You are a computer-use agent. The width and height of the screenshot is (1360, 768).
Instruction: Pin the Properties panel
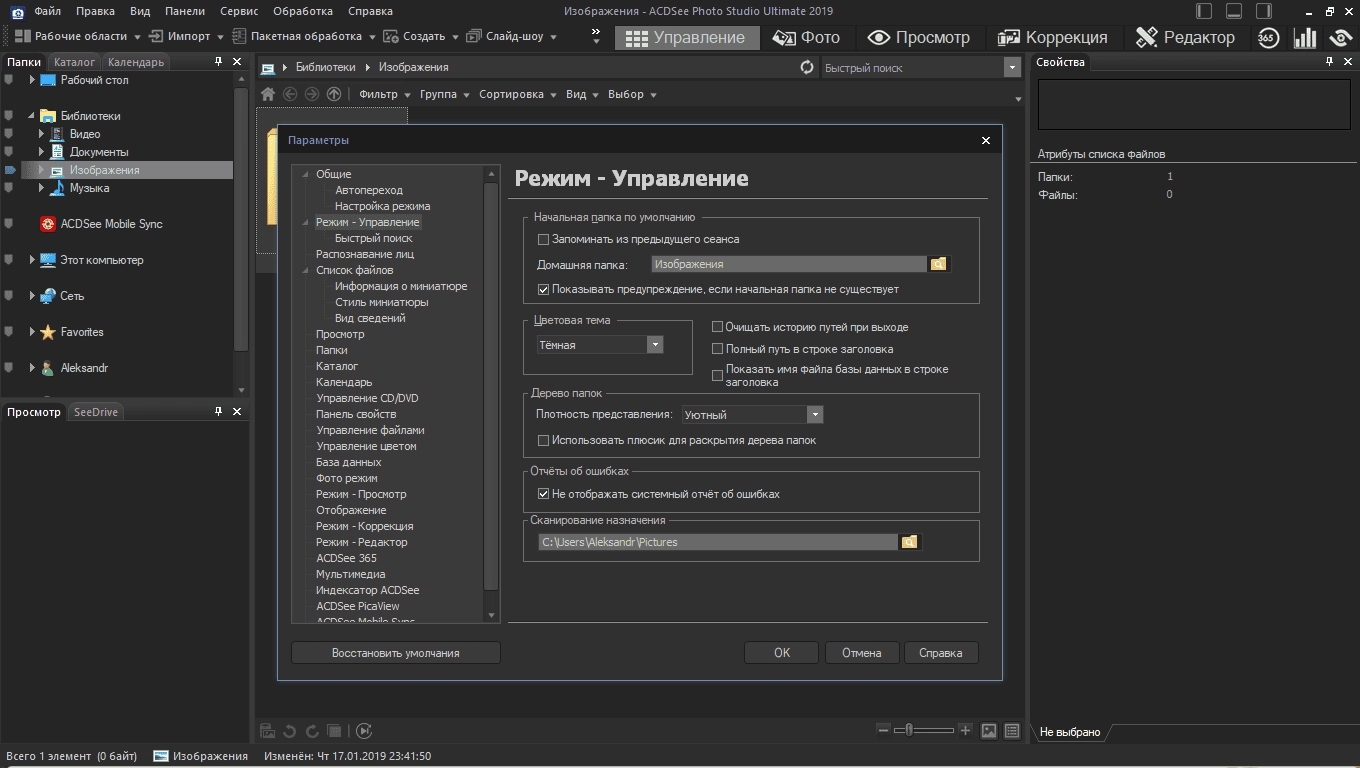[x=1330, y=62]
